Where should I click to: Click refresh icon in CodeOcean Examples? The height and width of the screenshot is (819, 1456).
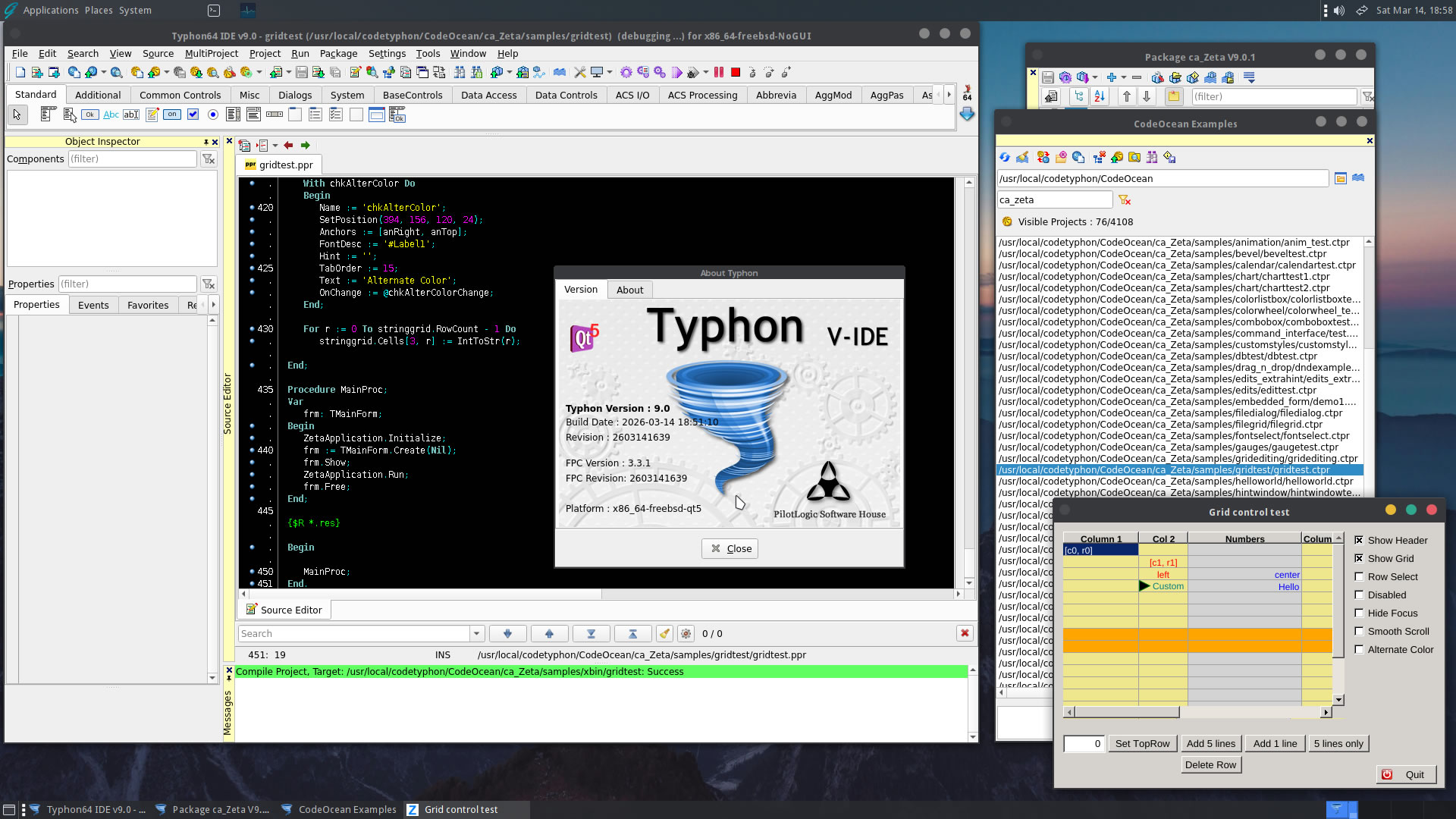click(1005, 158)
